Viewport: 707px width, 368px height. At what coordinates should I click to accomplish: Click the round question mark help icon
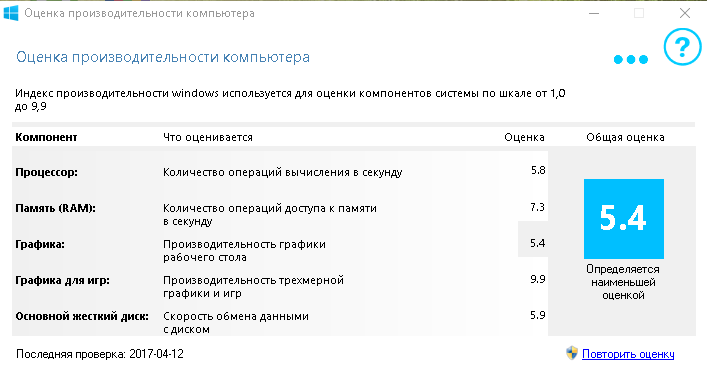[x=682, y=46]
